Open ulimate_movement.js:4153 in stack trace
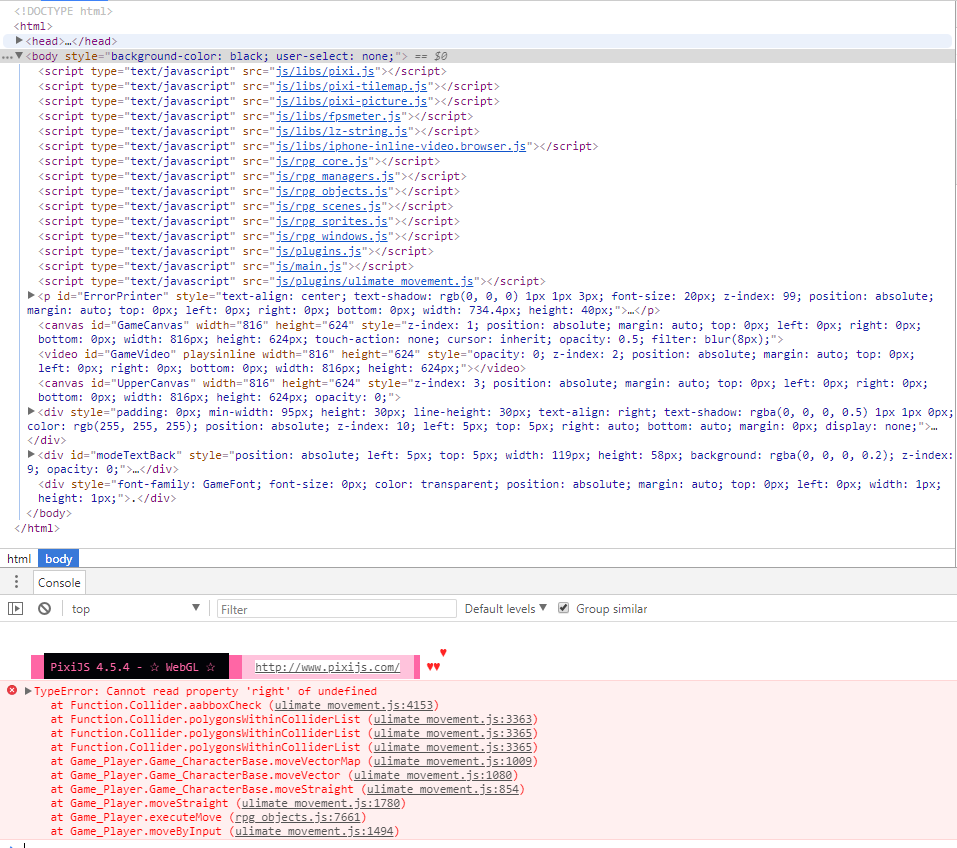 pos(353,705)
